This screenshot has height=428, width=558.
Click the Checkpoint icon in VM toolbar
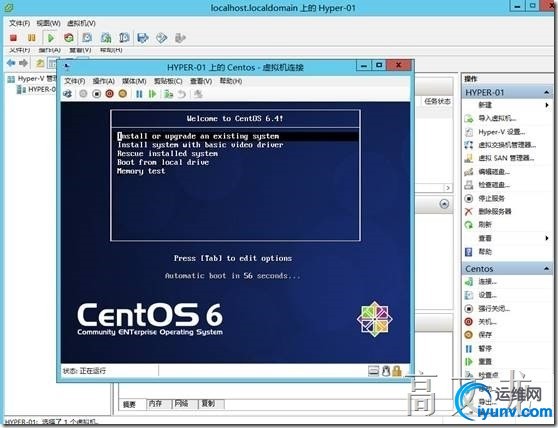pos(168,94)
